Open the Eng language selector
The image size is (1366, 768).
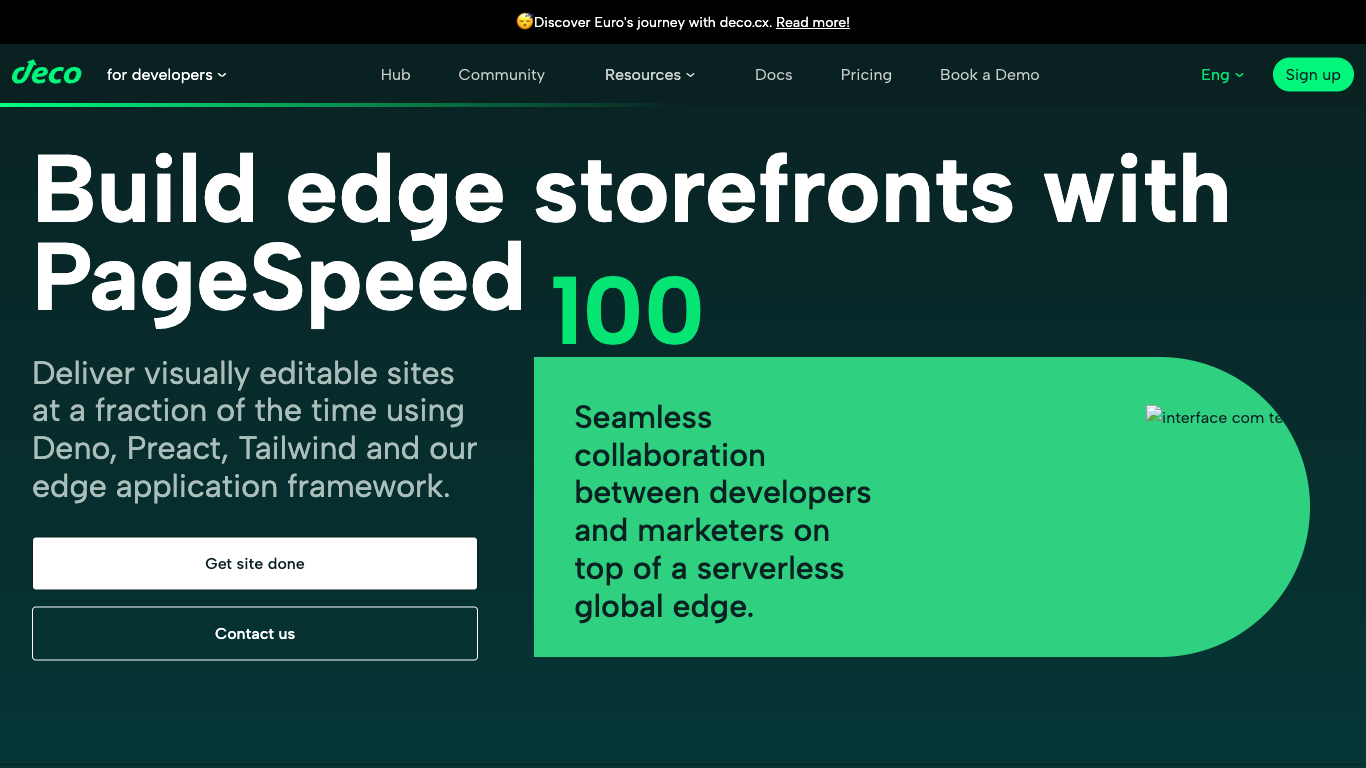(x=1222, y=75)
